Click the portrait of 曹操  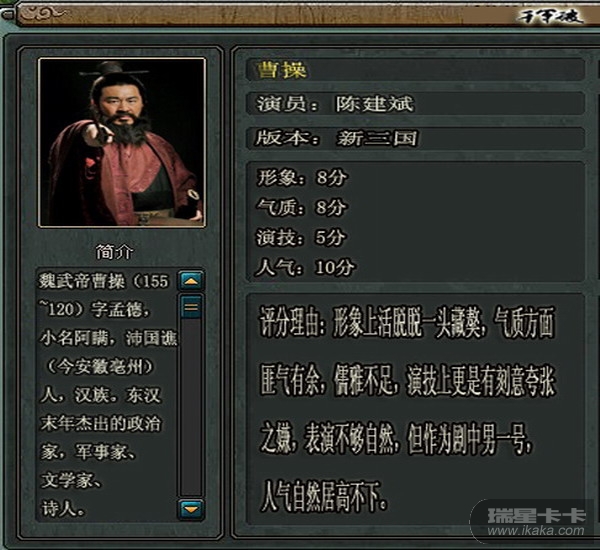click(122, 142)
